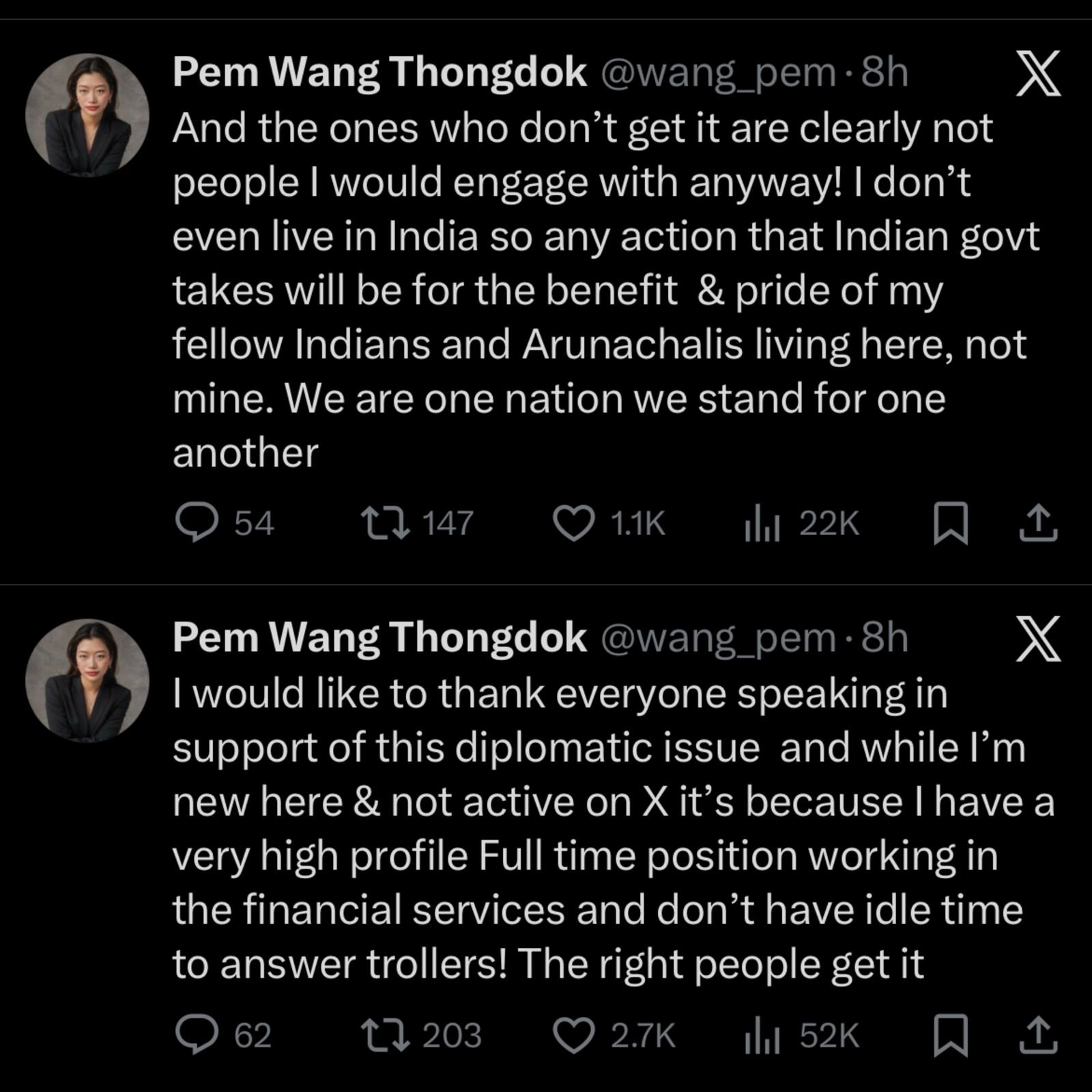Click X logo on second tweet
This screenshot has width=1092, height=1092.
[1038, 639]
